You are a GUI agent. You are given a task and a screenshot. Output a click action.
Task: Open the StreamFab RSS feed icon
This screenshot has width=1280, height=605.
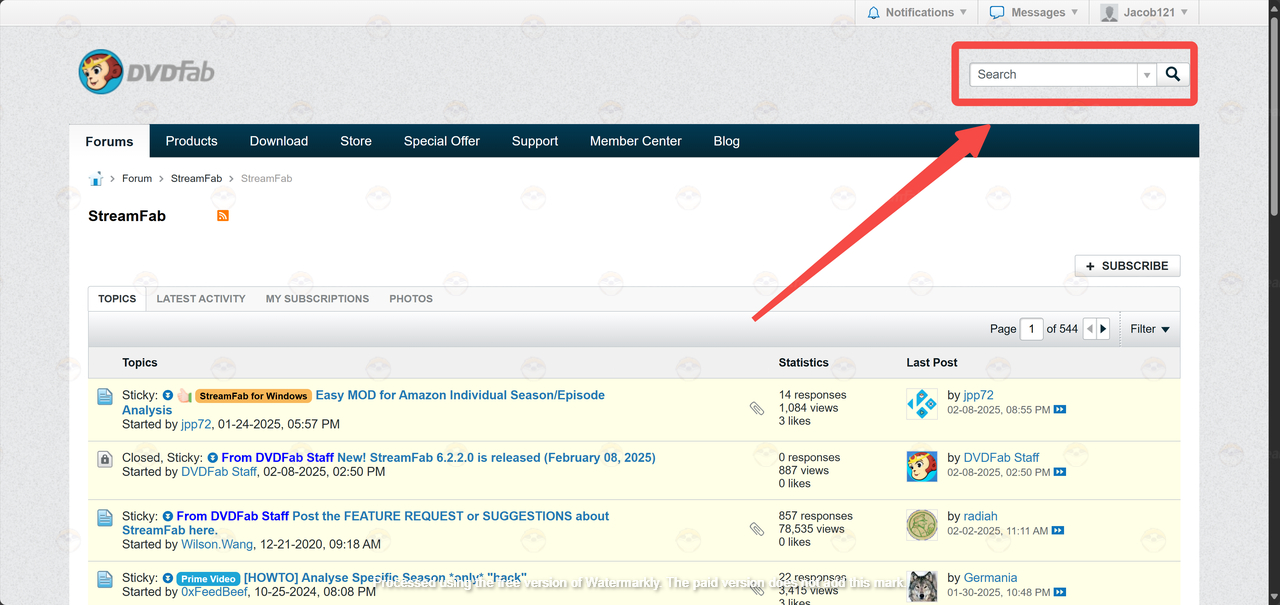pyautogui.click(x=223, y=215)
